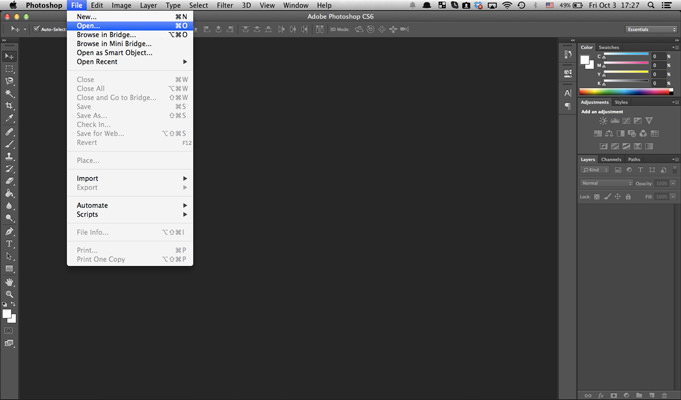Select the Dodge tool
681x400 pixels.
[9, 218]
